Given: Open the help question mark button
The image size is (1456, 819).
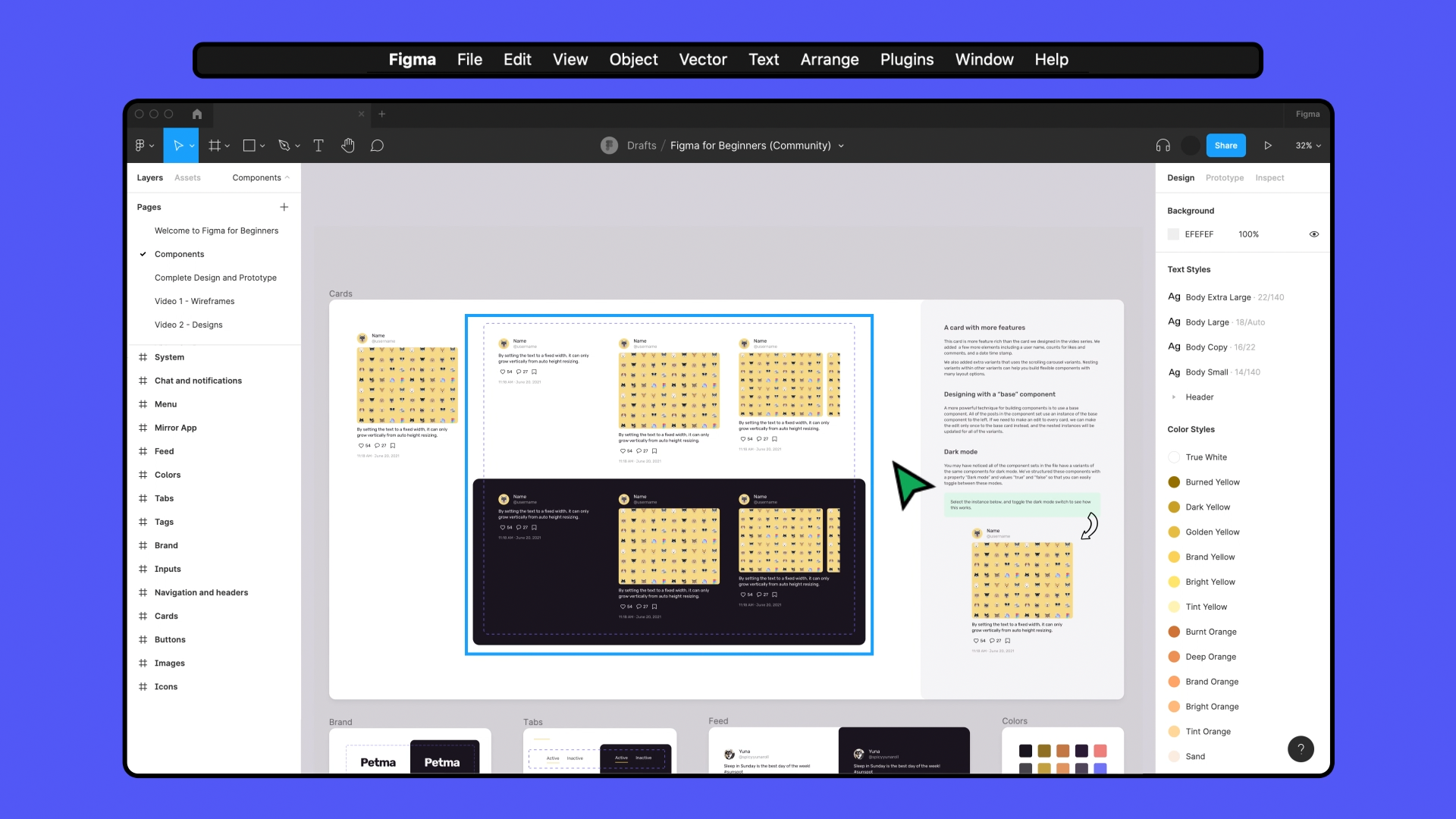Looking at the screenshot, I should pyautogui.click(x=1301, y=749).
